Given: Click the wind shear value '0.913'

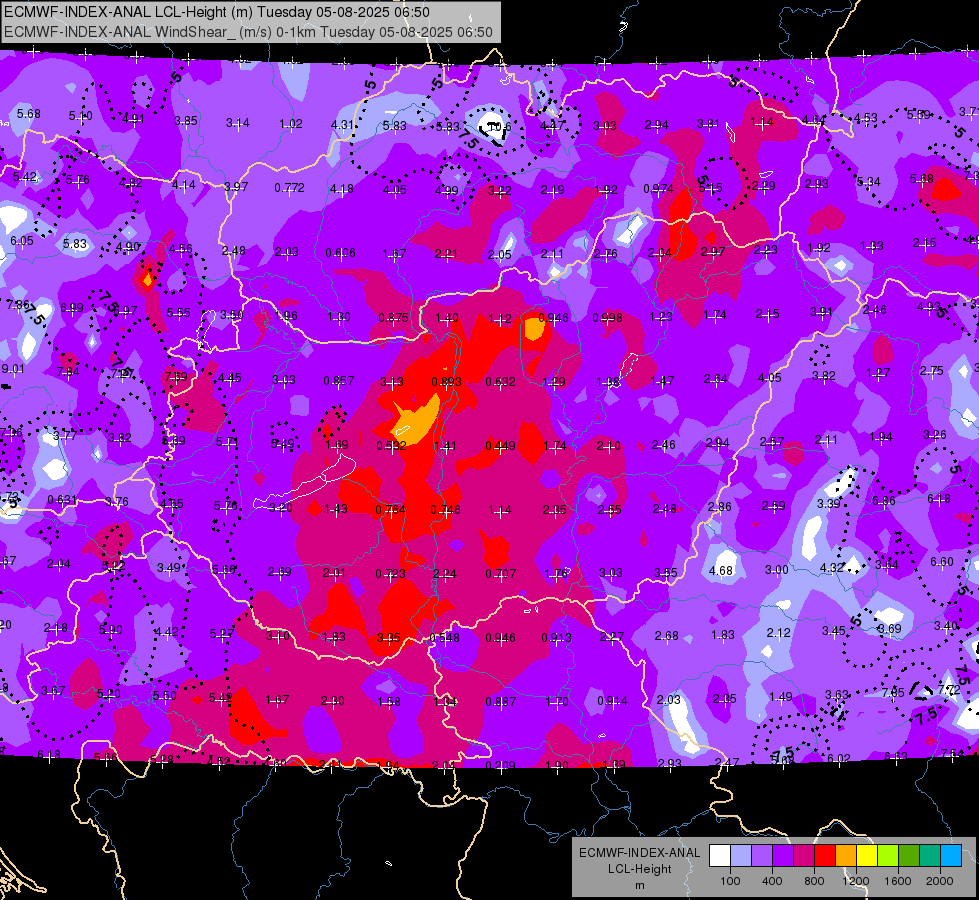Looking at the screenshot, I should point(556,638).
